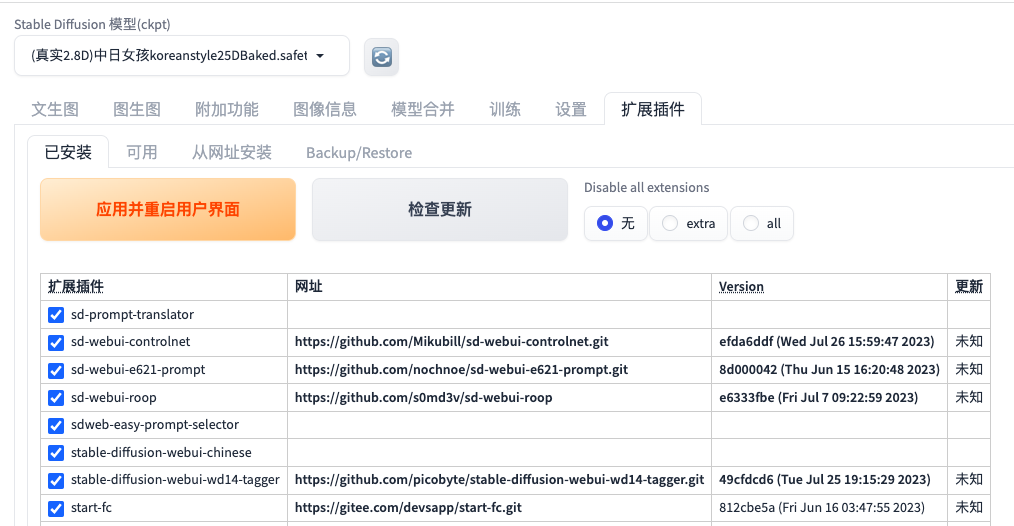Viewport: 1014px width, 526px height.
Task: Toggle the sdweb-easy-prompt-selector checkbox
Action: point(56,425)
